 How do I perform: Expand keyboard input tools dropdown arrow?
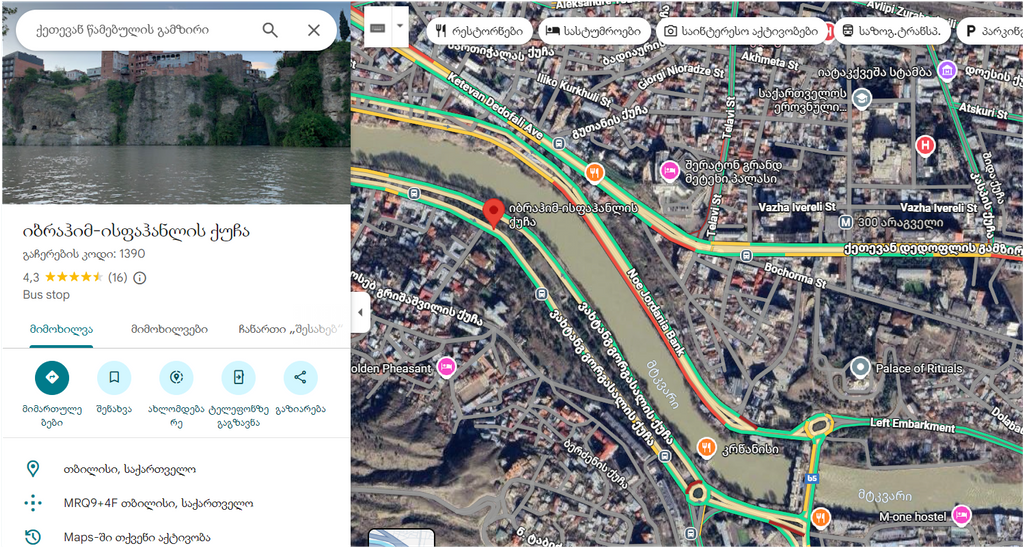point(400,29)
